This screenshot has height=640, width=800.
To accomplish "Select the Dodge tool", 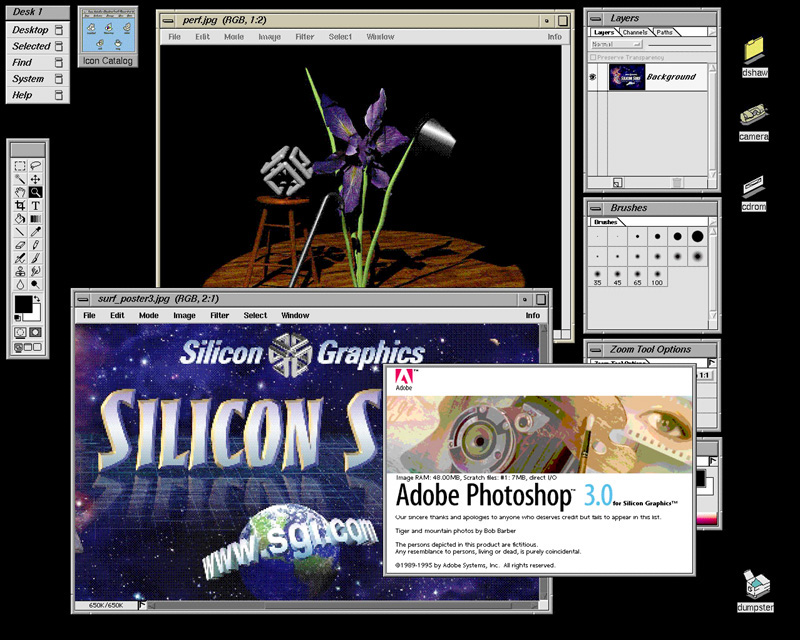I will pyautogui.click(x=36, y=284).
